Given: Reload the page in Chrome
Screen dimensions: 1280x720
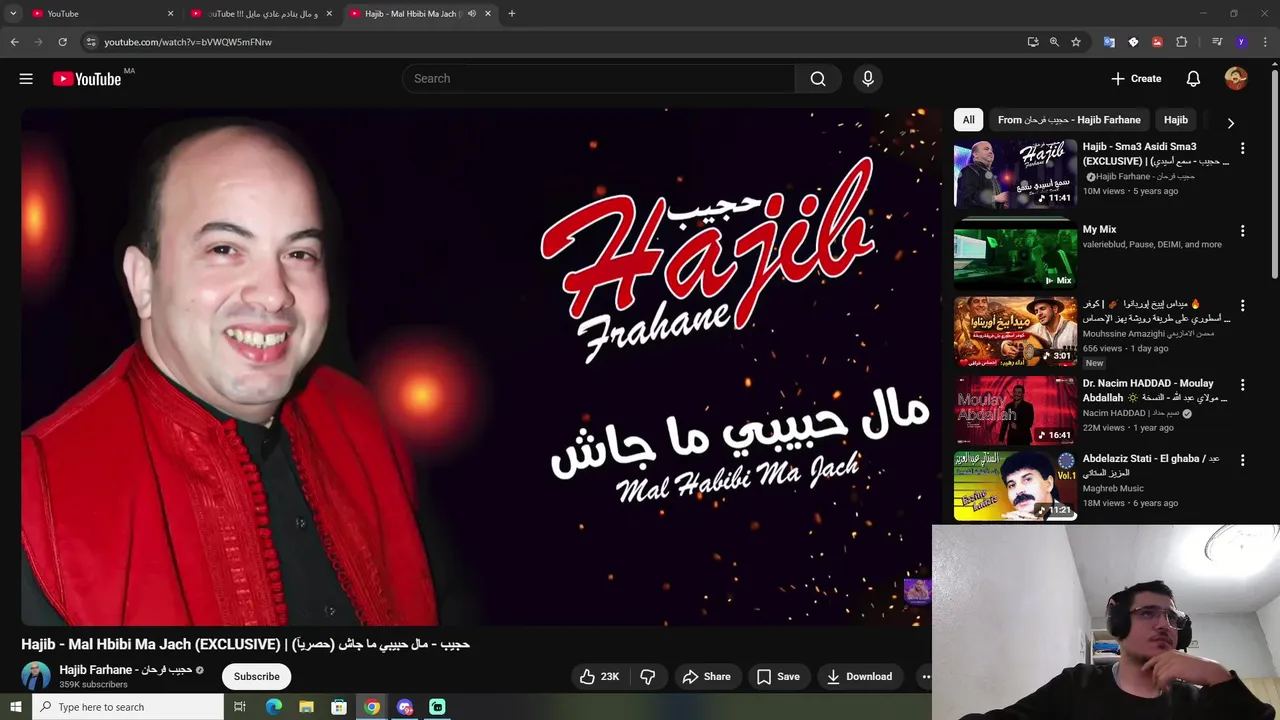Looking at the screenshot, I should [62, 42].
